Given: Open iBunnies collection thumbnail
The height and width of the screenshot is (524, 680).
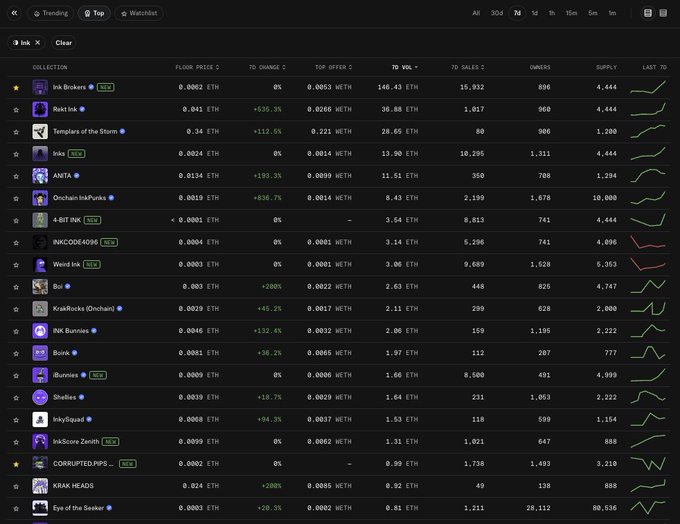Looking at the screenshot, I should pos(40,375).
